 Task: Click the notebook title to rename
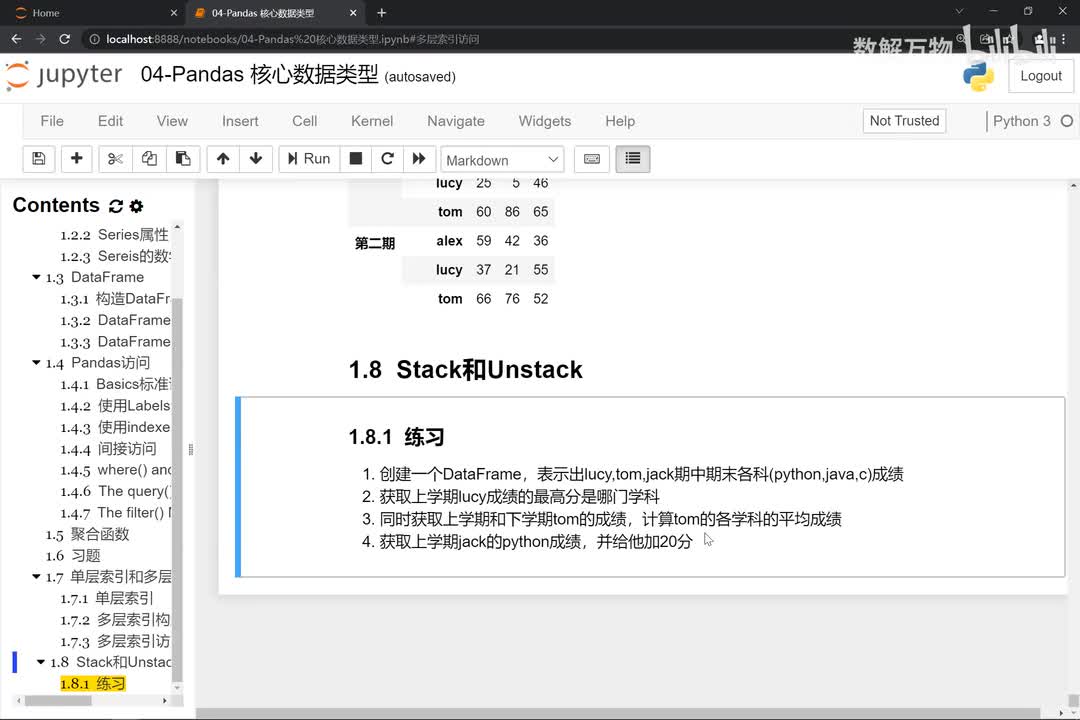(x=259, y=74)
